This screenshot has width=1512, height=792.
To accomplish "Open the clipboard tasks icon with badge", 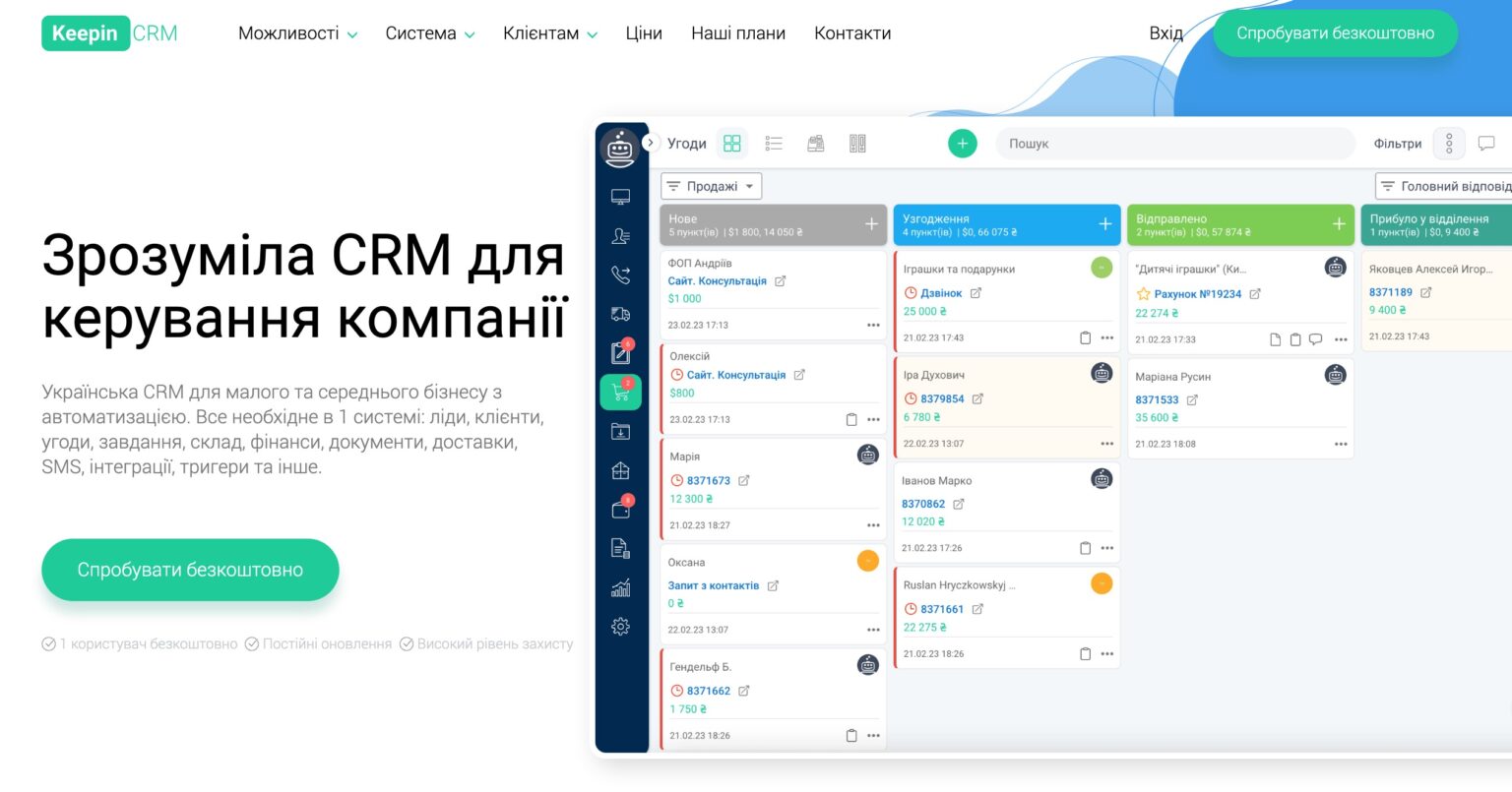I will [620, 352].
